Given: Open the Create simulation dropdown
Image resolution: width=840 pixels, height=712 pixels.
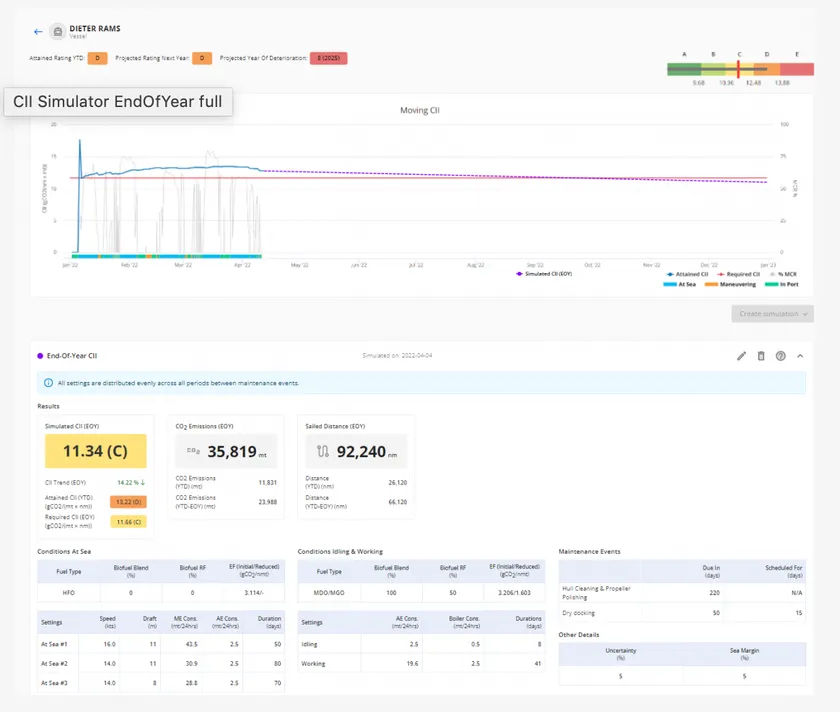Looking at the screenshot, I should click(772, 314).
